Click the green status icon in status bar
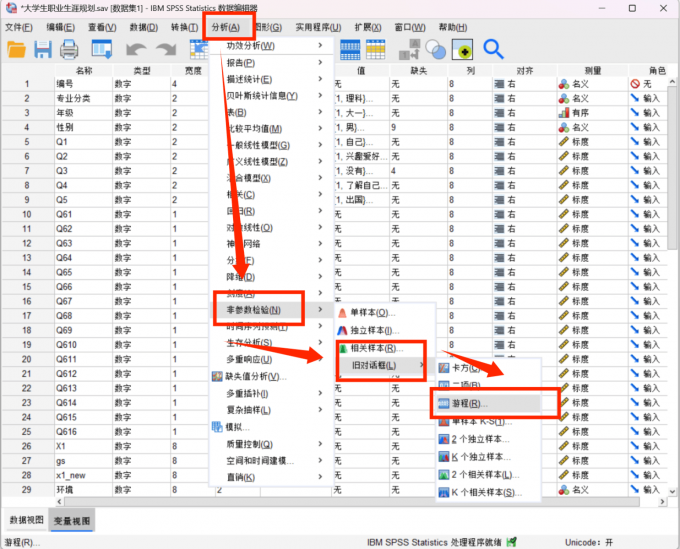The image size is (680, 549). 512,542
